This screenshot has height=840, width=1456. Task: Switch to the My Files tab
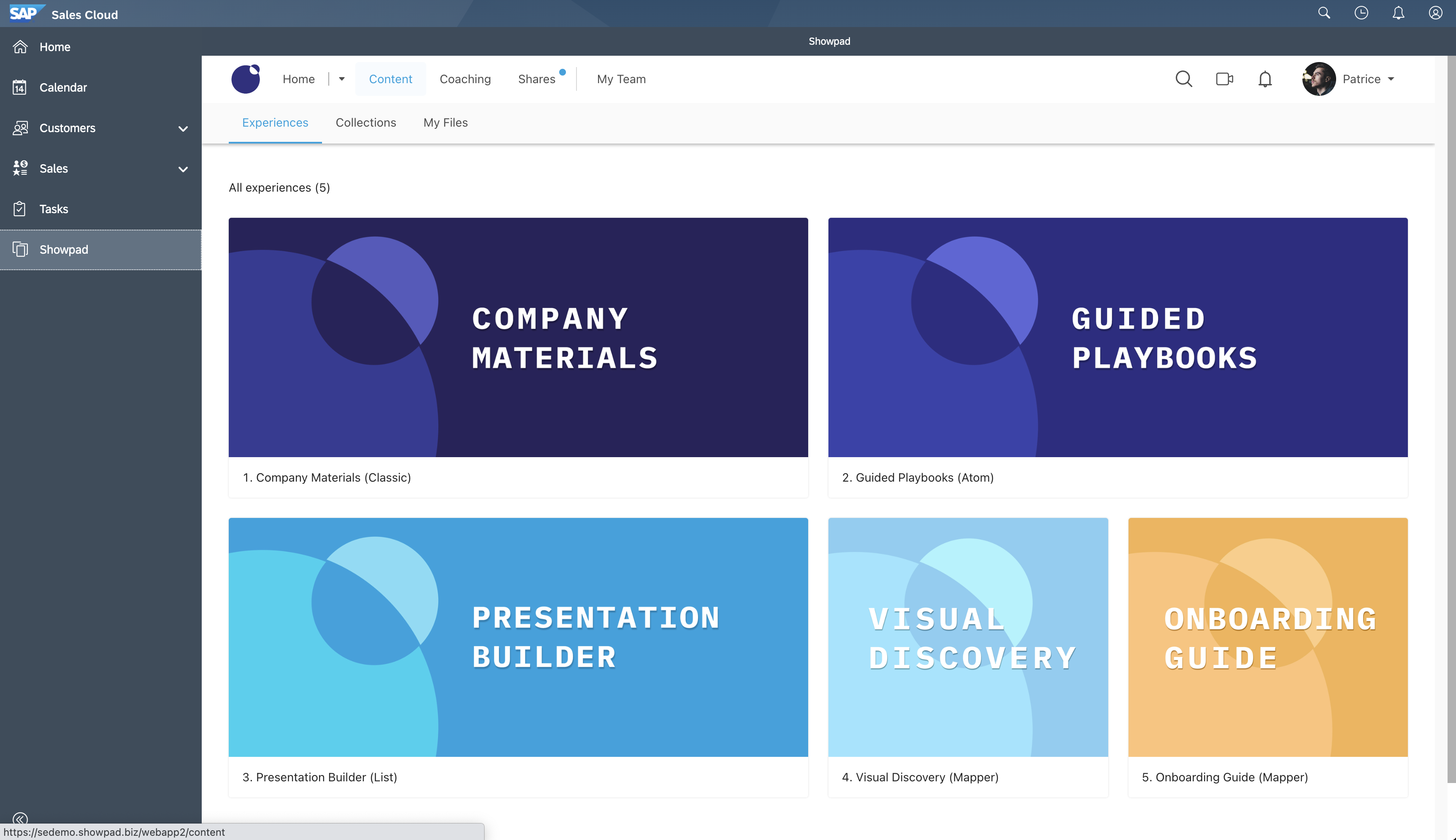coord(445,123)
